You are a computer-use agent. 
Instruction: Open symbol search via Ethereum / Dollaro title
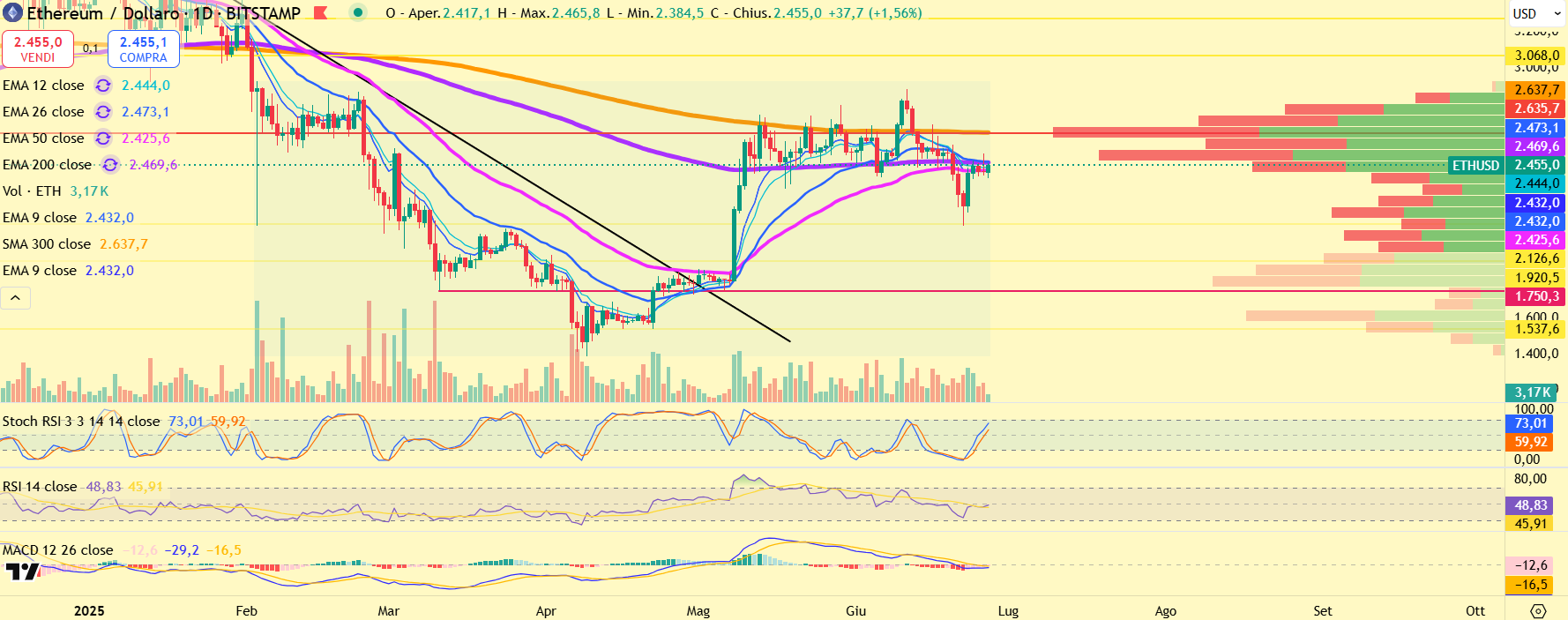point(103,13)
